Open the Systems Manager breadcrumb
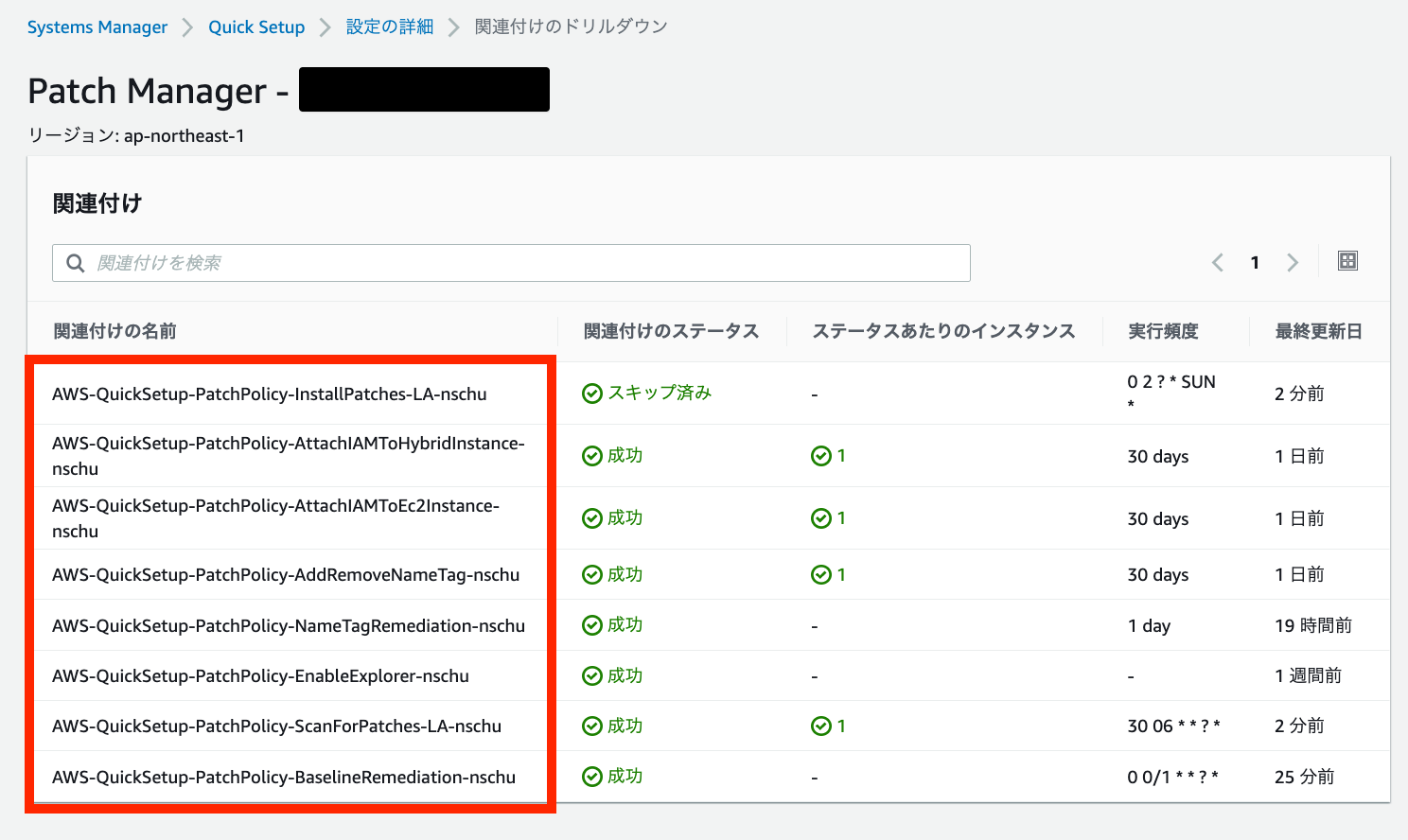 [x=97, y=26]
